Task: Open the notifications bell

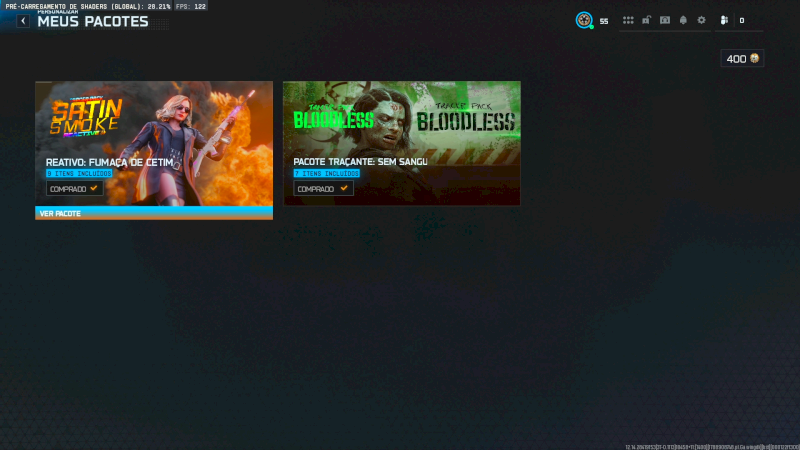Action: point(683,20)
